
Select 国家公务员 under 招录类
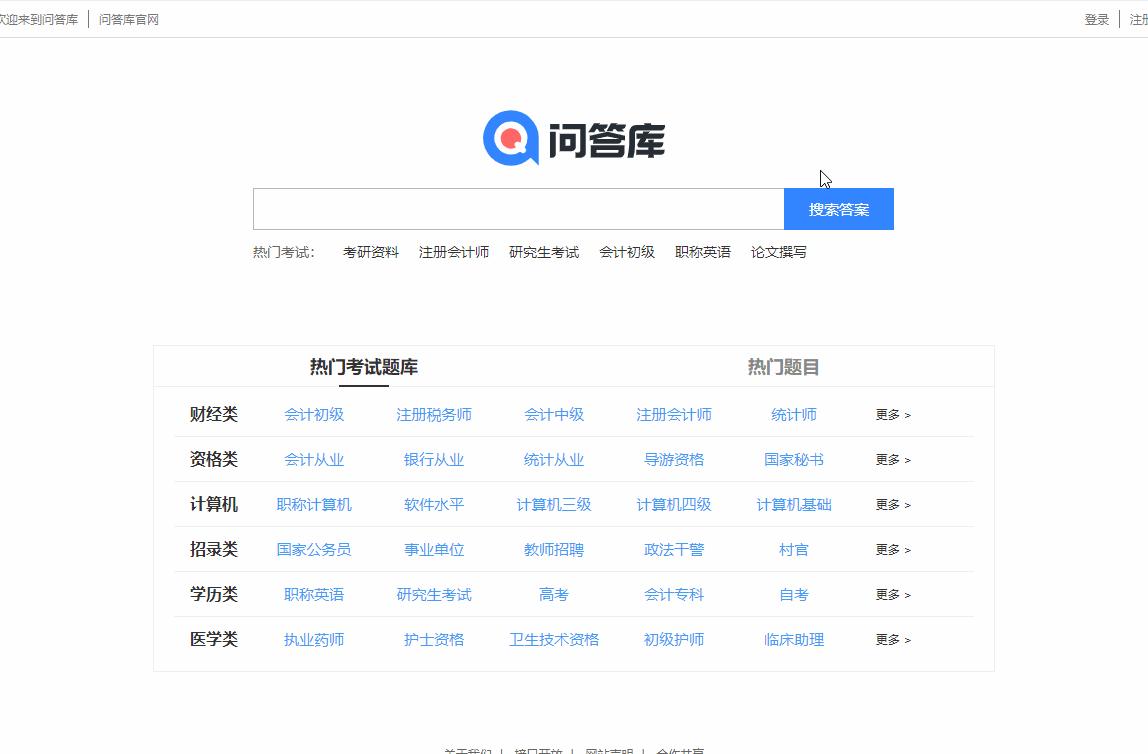(314, 549)
